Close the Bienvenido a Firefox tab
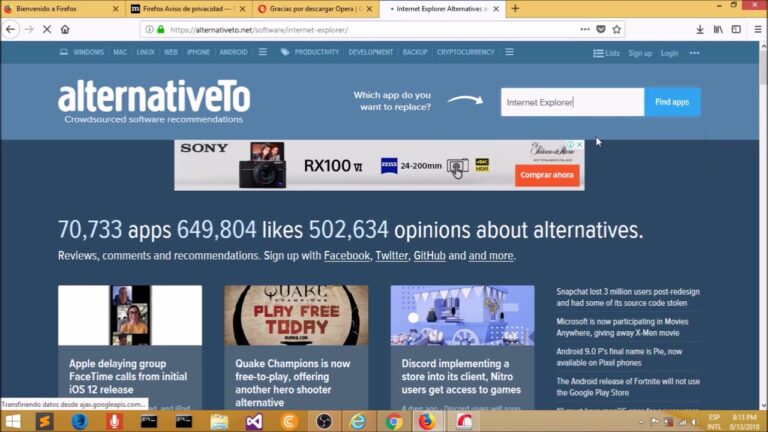Image resolution: width=768 pixels, height=432 pixels. coord(116,9)
